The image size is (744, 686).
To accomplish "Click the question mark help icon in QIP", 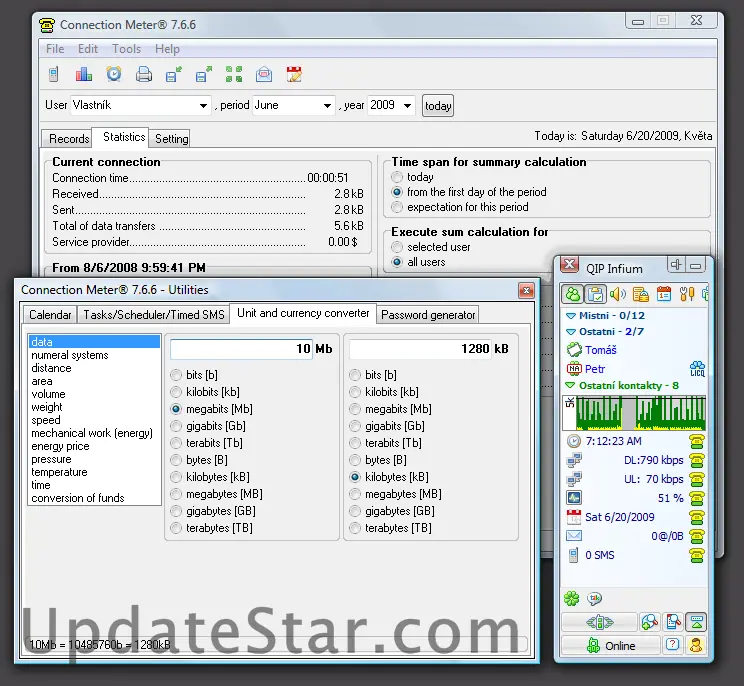I will [x=672, y=645].
